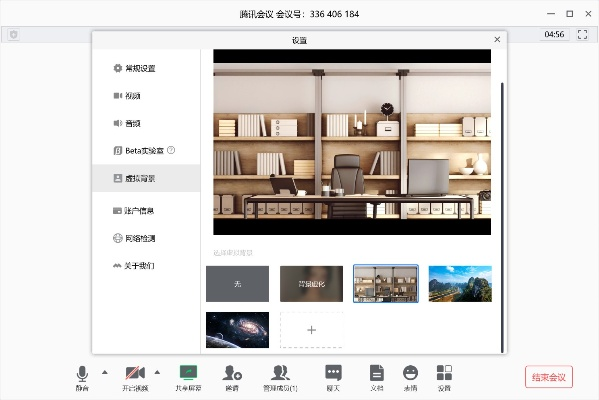599x400 pixels.
Task: Select the 无 (none) background option
Action: [x=237, y=284]
